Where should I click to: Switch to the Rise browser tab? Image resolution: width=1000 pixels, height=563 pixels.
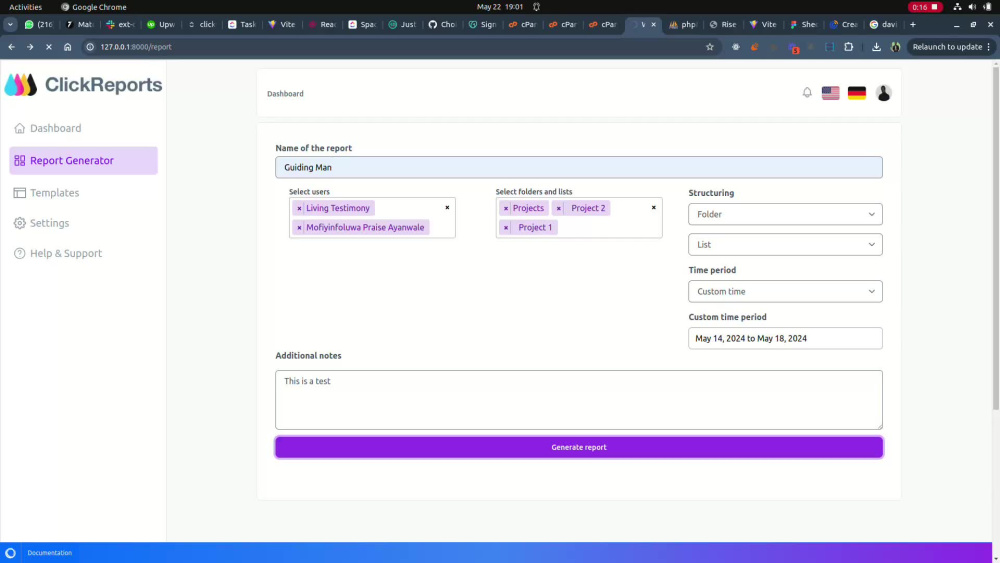(723, 24)
